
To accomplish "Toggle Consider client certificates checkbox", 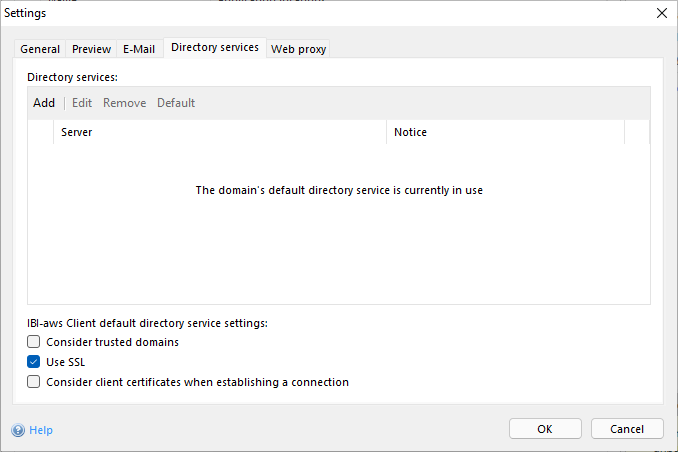I will tap(34, 382).
